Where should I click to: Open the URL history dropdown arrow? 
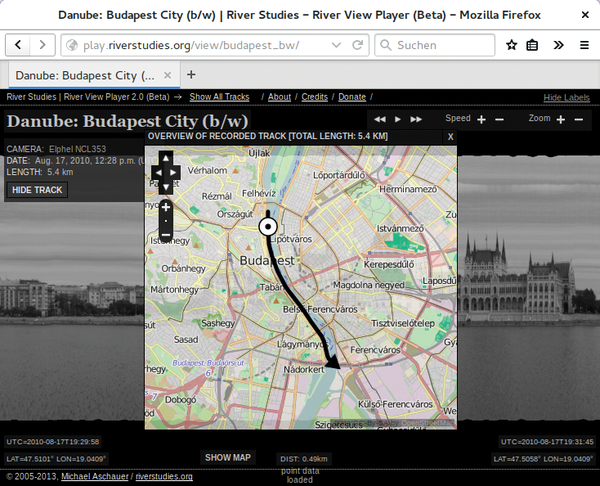click(336, 45)
